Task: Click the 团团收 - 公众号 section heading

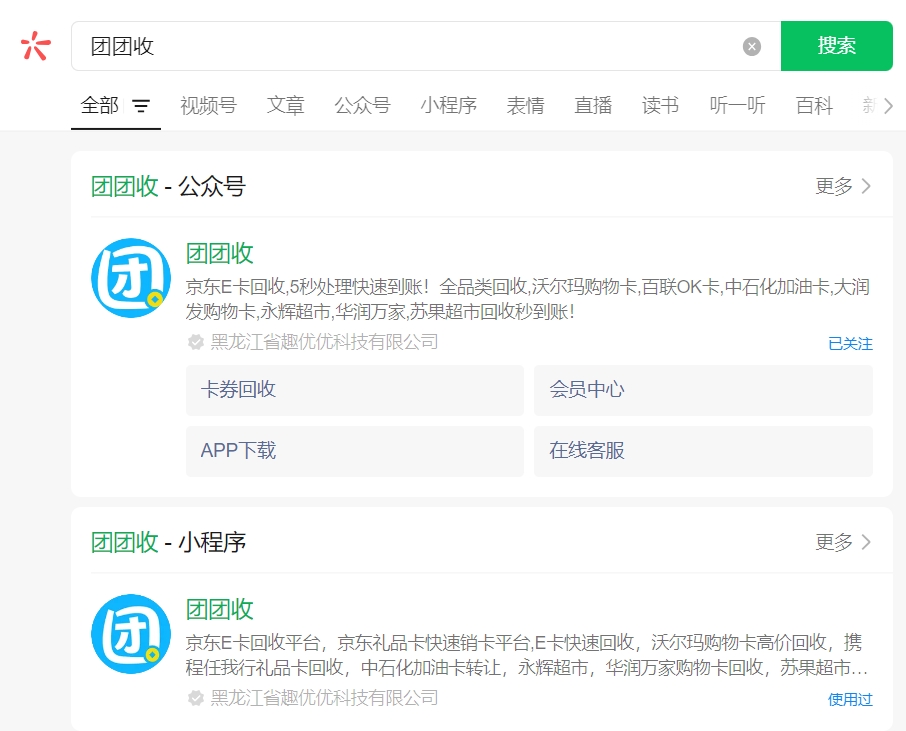Action: tap(168, 187)
